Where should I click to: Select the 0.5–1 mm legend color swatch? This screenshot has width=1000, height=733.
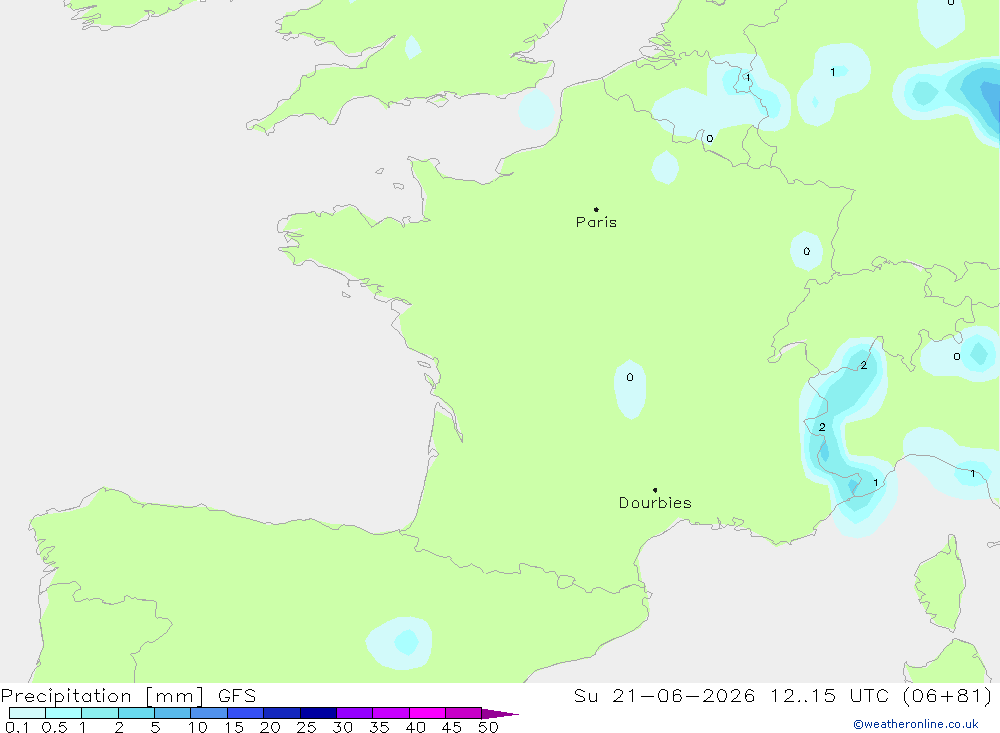pyautogui.click(x=64, y=713)
